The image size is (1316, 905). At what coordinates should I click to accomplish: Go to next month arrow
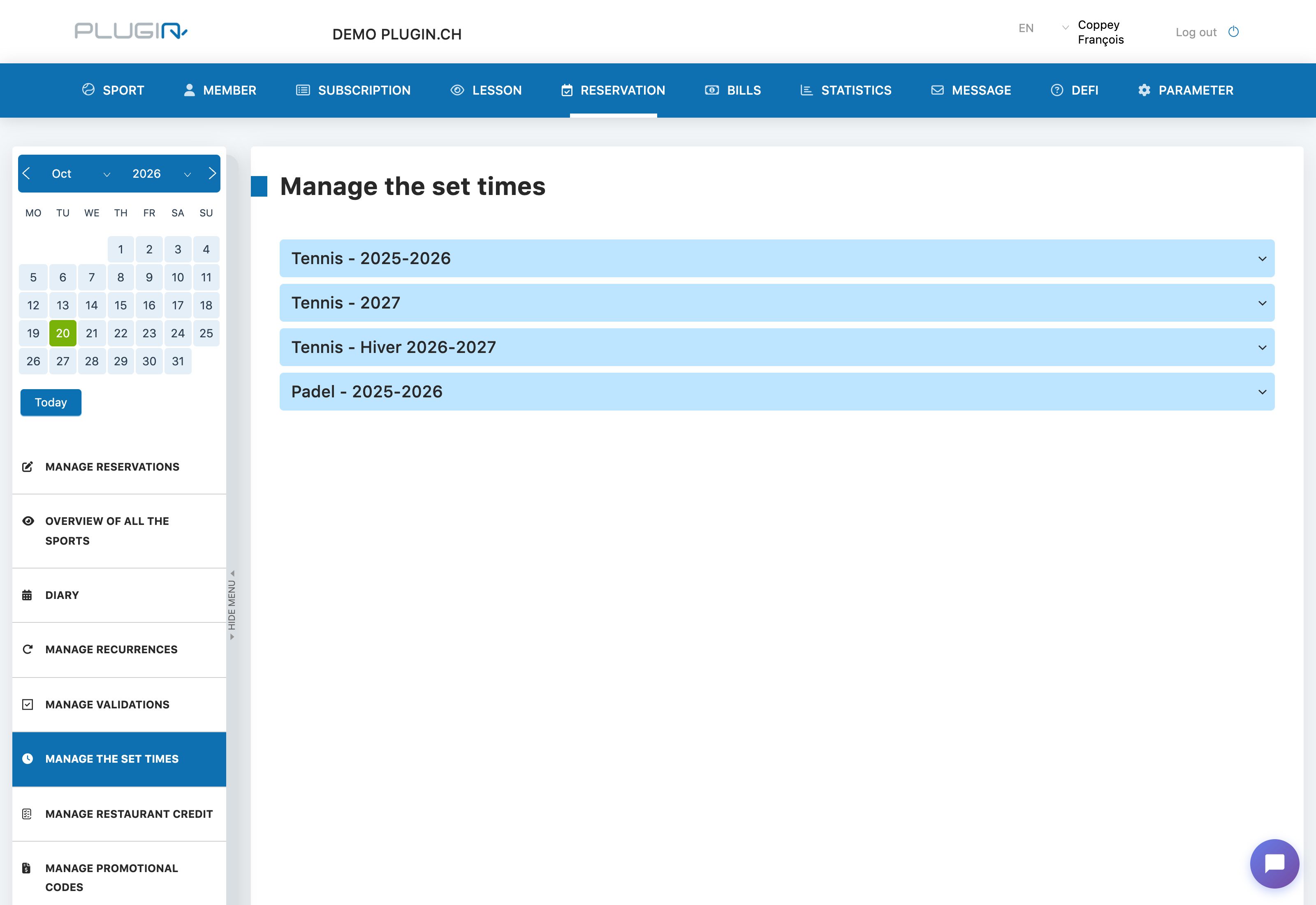click(x=212, y=174)
